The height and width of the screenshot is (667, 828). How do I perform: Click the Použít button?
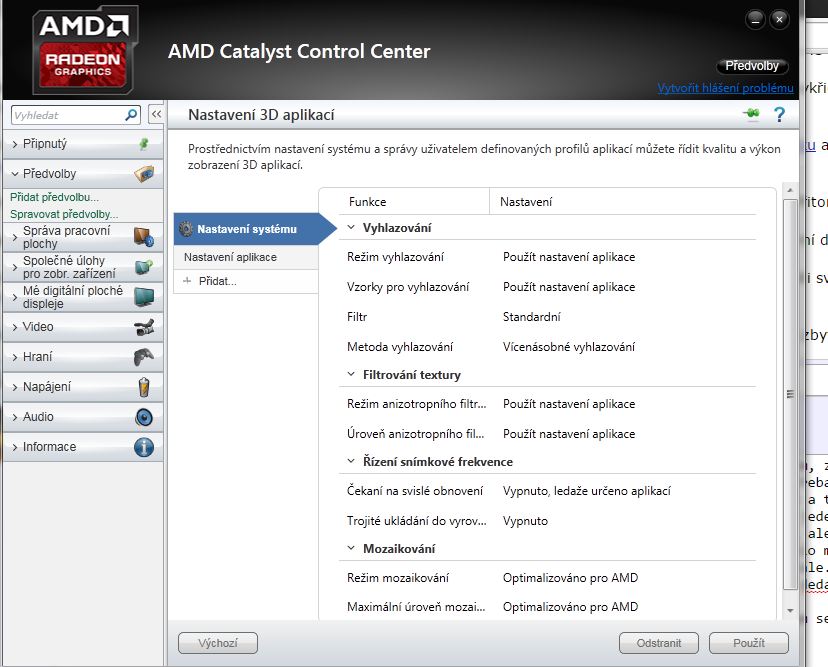tap(749, 643)
